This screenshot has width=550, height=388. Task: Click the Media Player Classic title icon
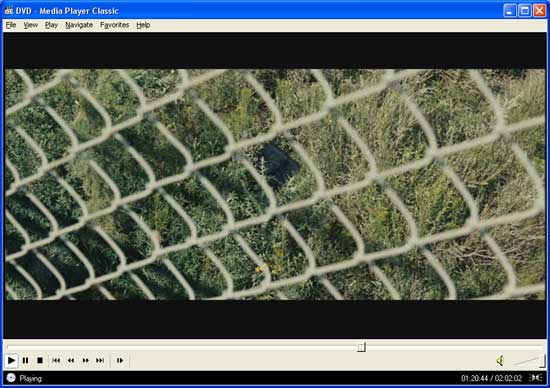[9, 11]
